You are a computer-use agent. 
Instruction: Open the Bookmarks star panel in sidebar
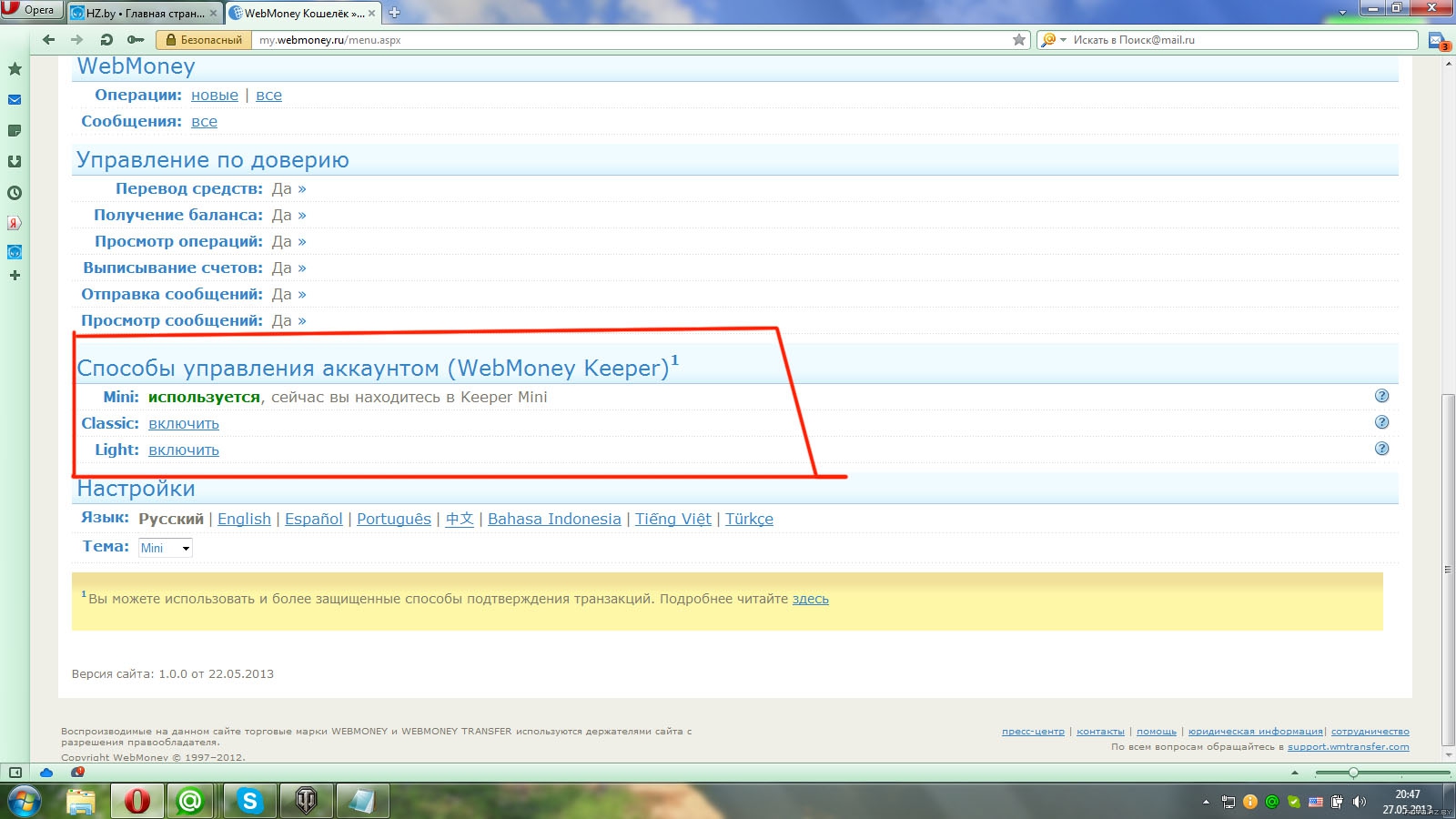click(15, 69)
